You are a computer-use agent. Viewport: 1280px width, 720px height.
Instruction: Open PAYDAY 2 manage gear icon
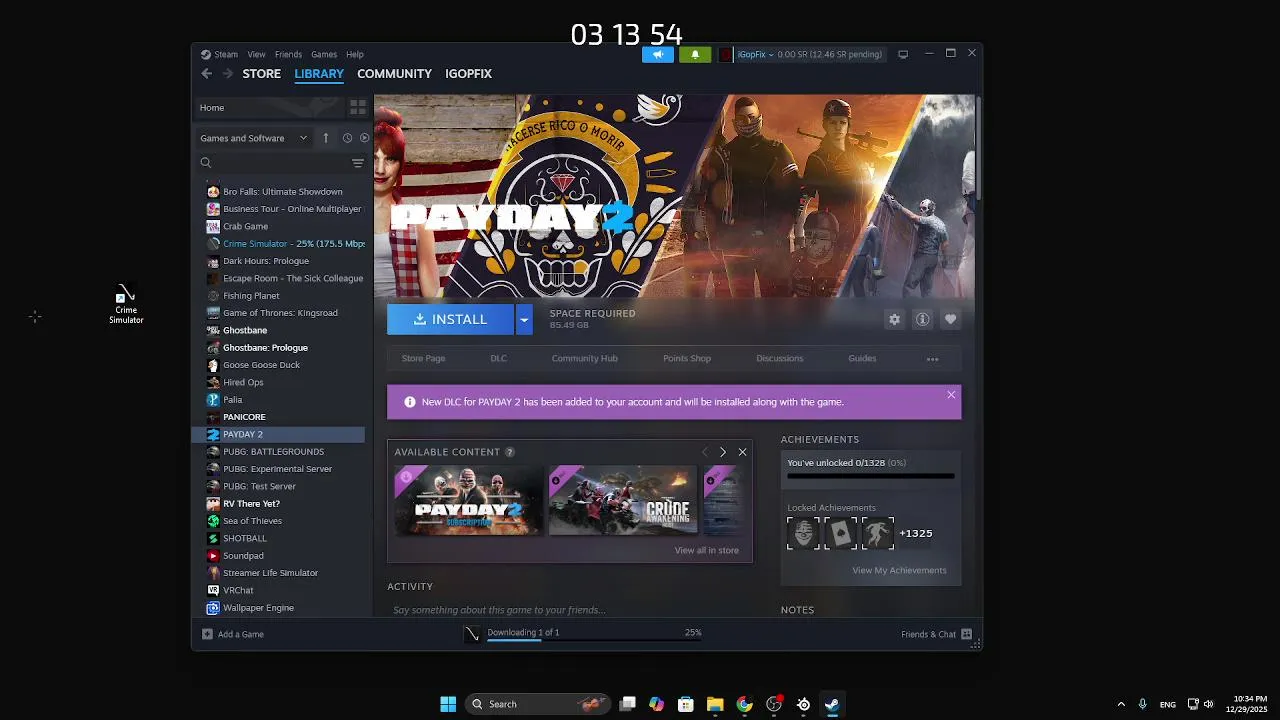[894, 319]
